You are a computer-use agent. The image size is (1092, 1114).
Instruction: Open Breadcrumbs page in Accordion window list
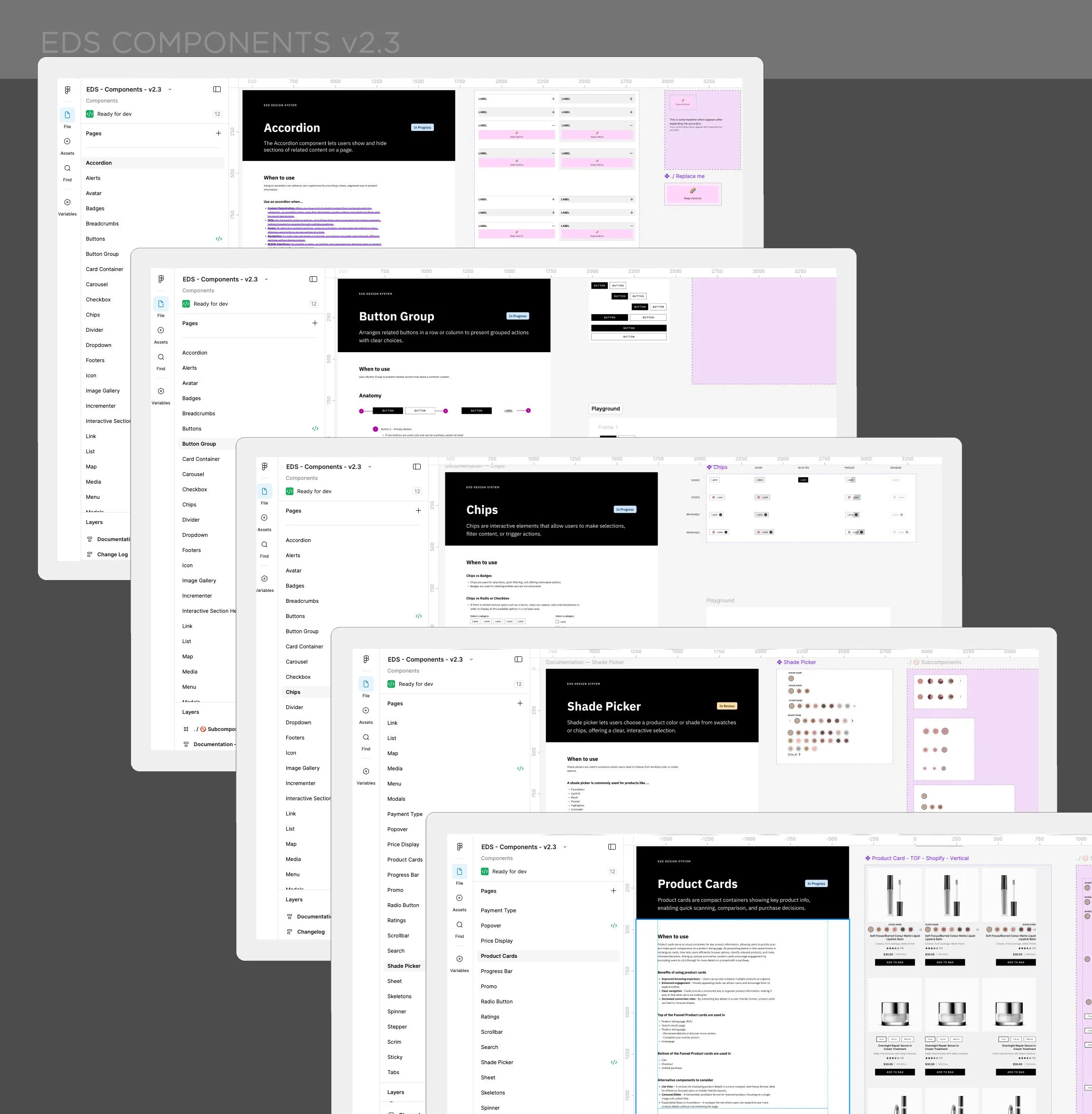click(x=102, y=224)
